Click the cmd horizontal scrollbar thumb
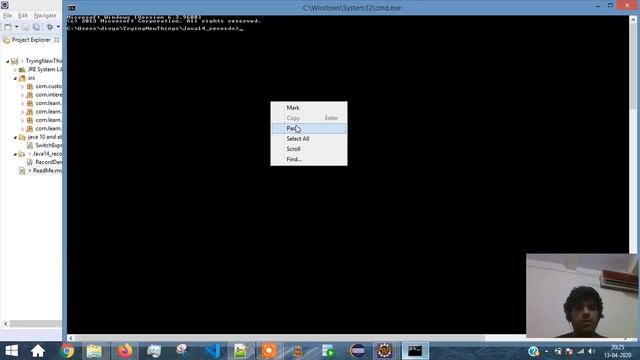Viewport: 640px width, 360px height. pos(280,338)
